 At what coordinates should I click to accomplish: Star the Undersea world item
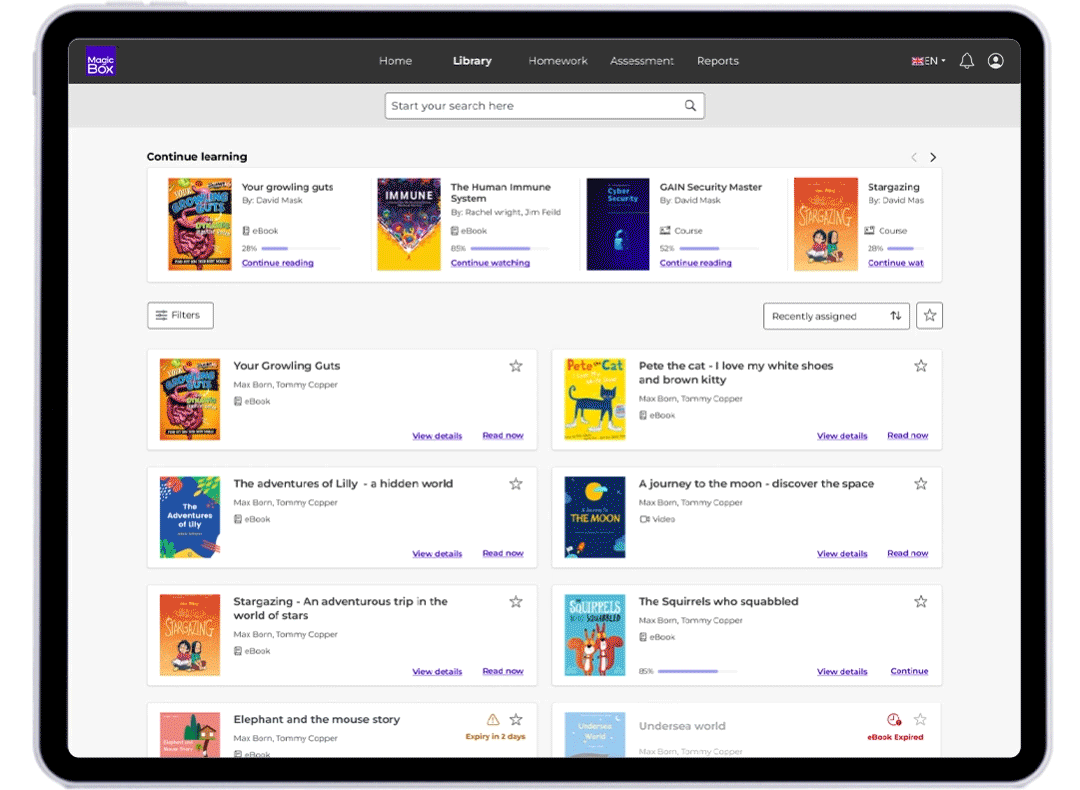(x=920, y=719)
